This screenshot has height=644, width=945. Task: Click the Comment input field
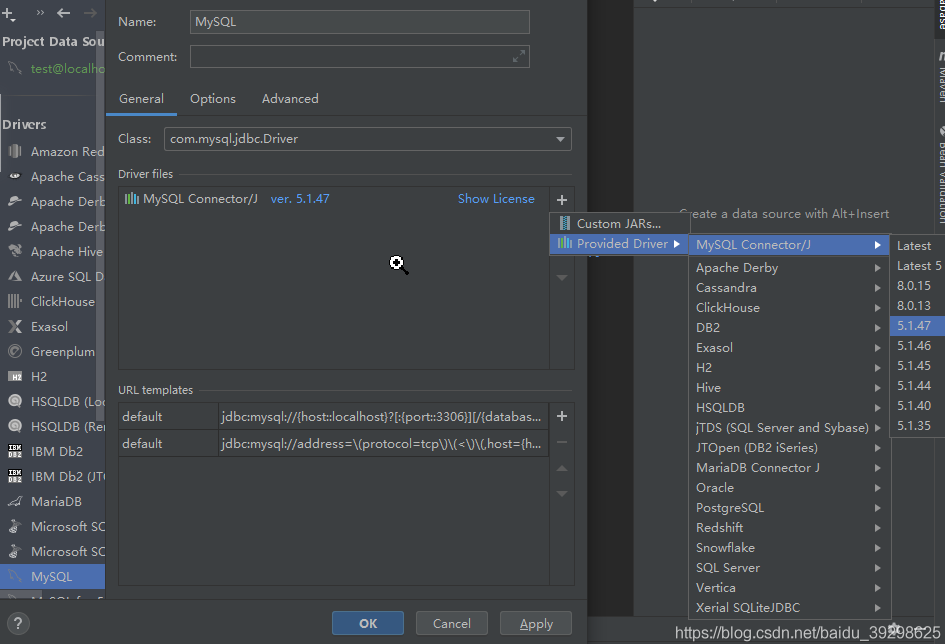click(360, 57)
